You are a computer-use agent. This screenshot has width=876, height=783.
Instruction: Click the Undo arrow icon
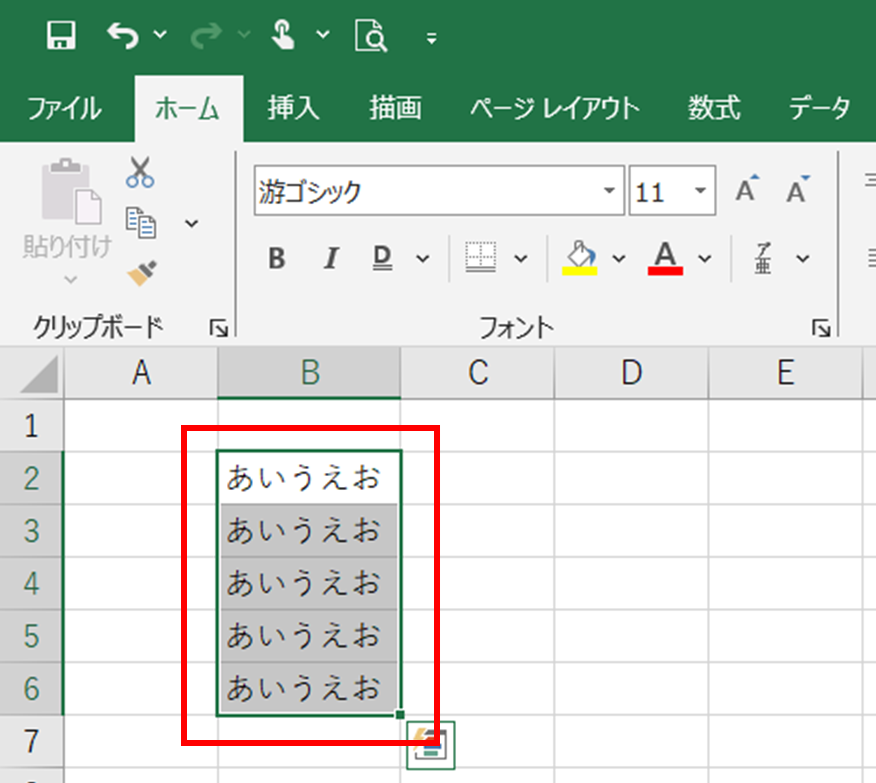(122, 37)
